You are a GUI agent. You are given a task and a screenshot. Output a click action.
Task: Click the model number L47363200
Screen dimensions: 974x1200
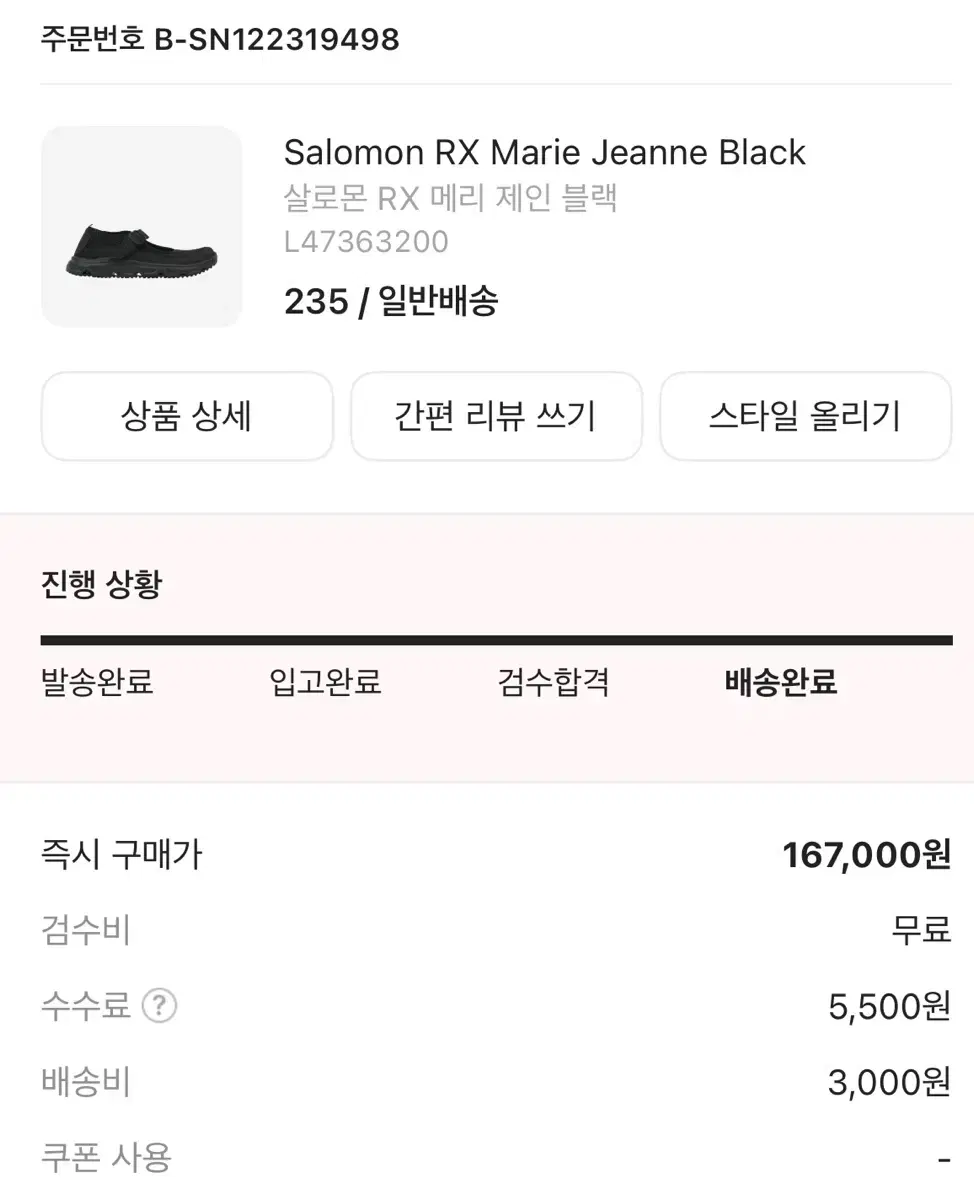[x=366, y=242]
